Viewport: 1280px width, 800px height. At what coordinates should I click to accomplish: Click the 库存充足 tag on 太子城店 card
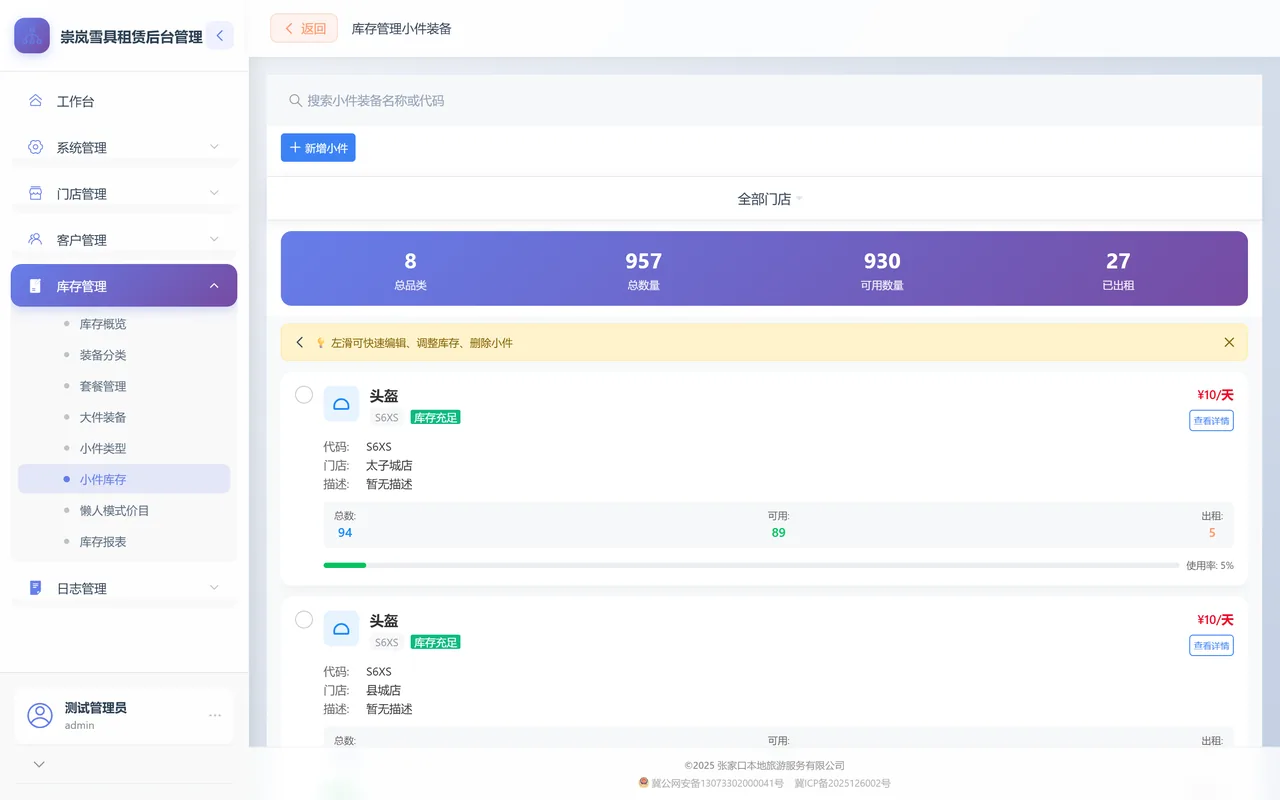tap(435, 417)
